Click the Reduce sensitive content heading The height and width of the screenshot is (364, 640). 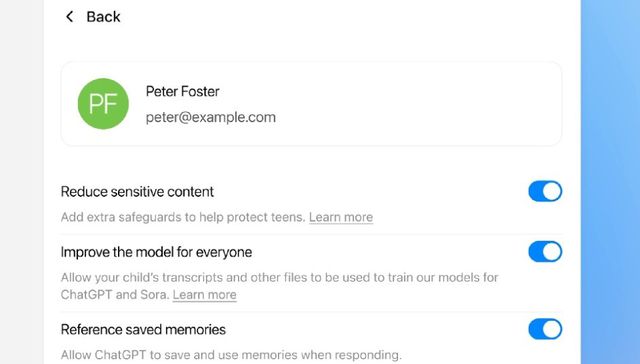(137, 192)
